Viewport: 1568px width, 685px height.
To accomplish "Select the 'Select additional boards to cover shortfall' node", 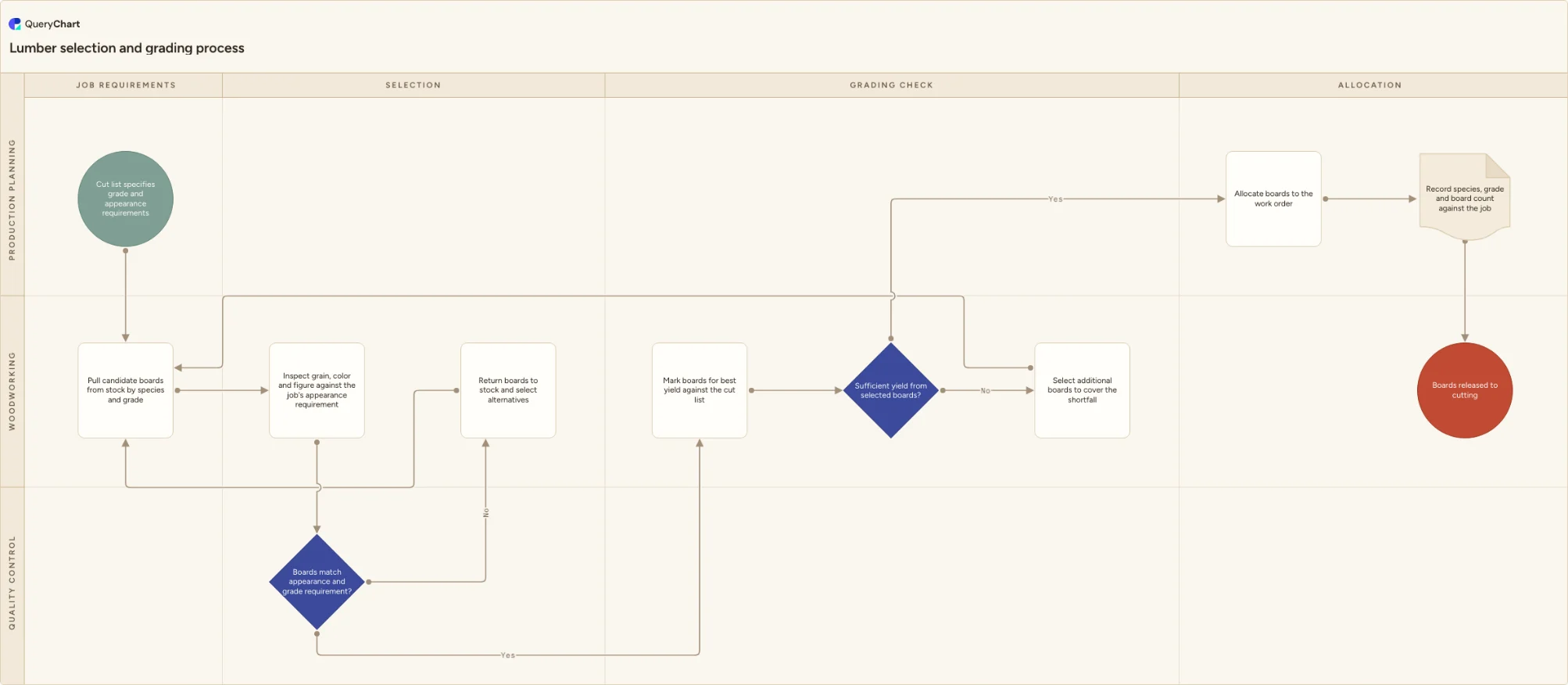I will pos(1082,390).
